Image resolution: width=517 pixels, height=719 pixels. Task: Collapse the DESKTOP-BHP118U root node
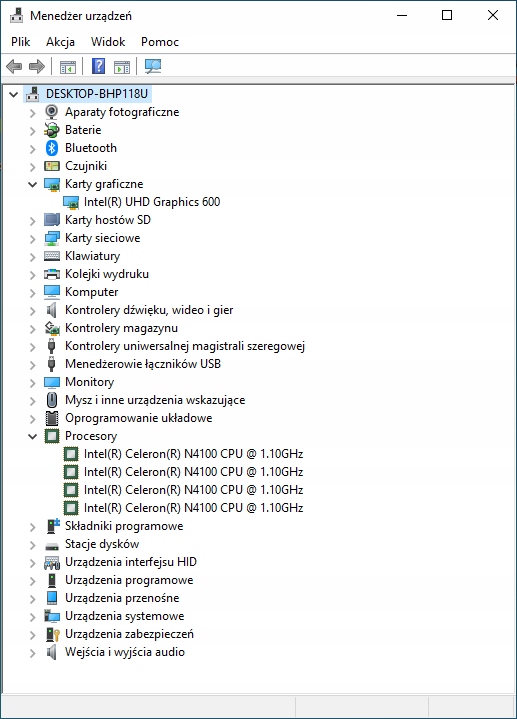pos(14,94)
